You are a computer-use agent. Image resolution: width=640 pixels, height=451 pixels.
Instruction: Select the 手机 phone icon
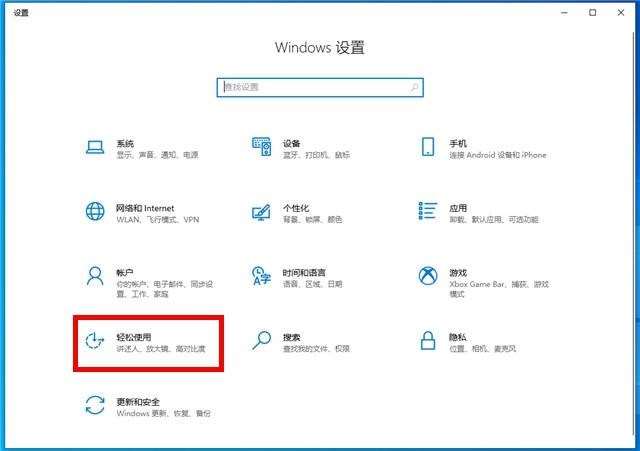click(x=428, y=148)
